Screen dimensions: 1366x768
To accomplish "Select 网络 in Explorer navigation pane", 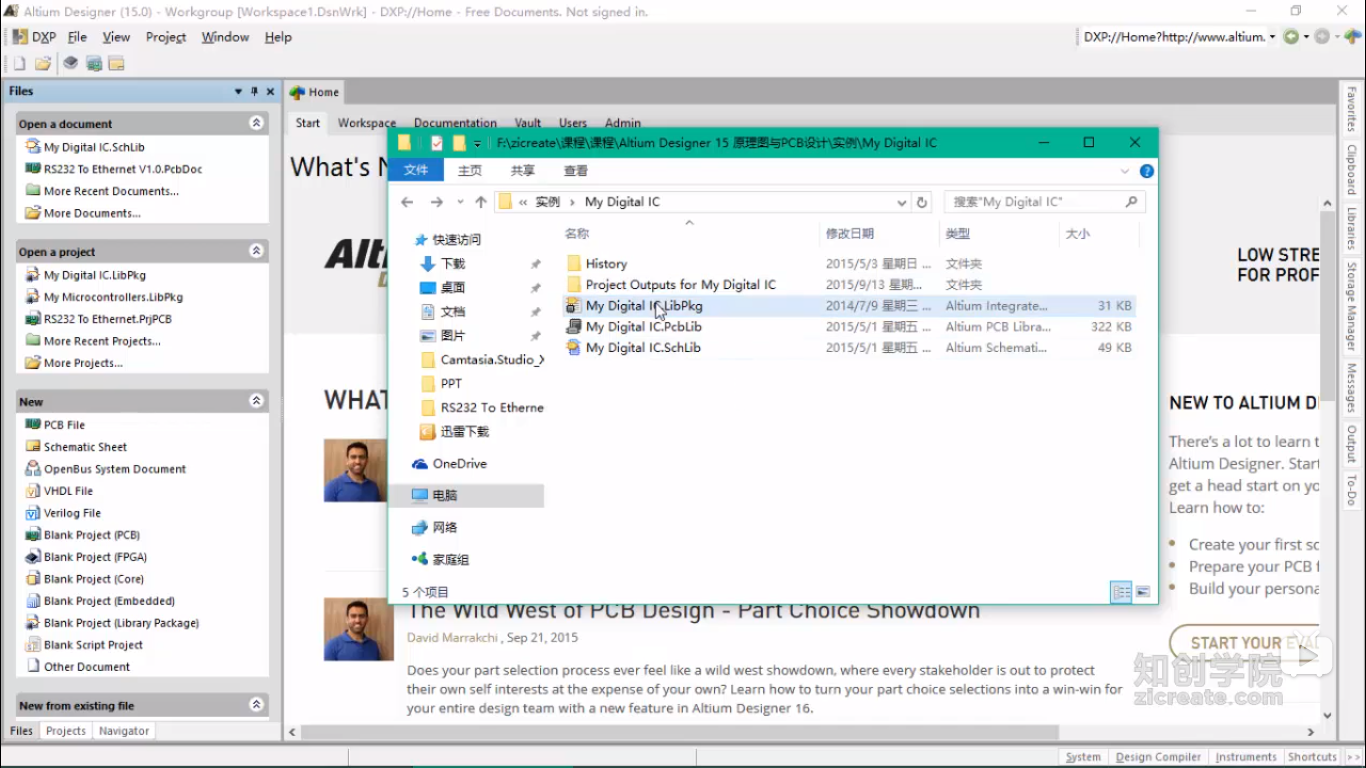I will click(445, 527).
